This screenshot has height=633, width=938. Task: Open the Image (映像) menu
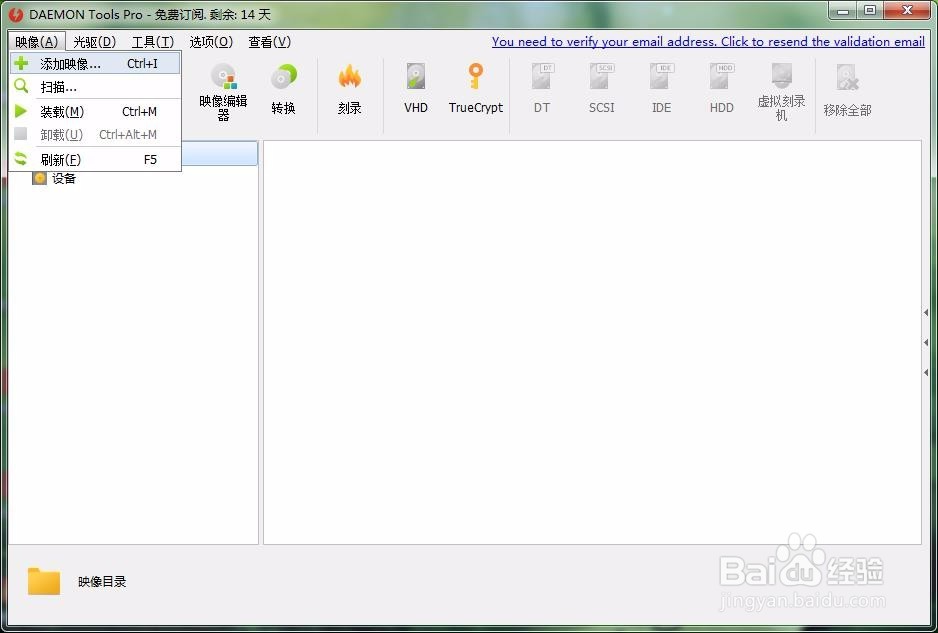[x=37, y=42]
